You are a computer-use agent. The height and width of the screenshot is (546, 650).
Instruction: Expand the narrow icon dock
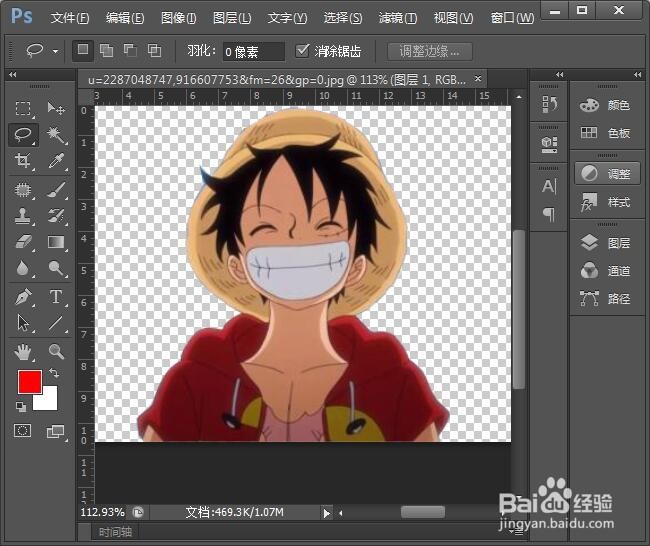tap(559, 74)
